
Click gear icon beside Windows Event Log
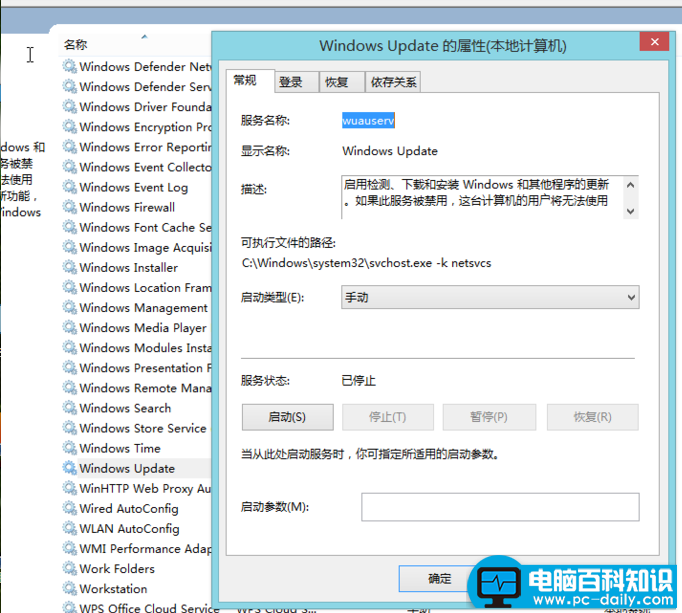[69, 187]
